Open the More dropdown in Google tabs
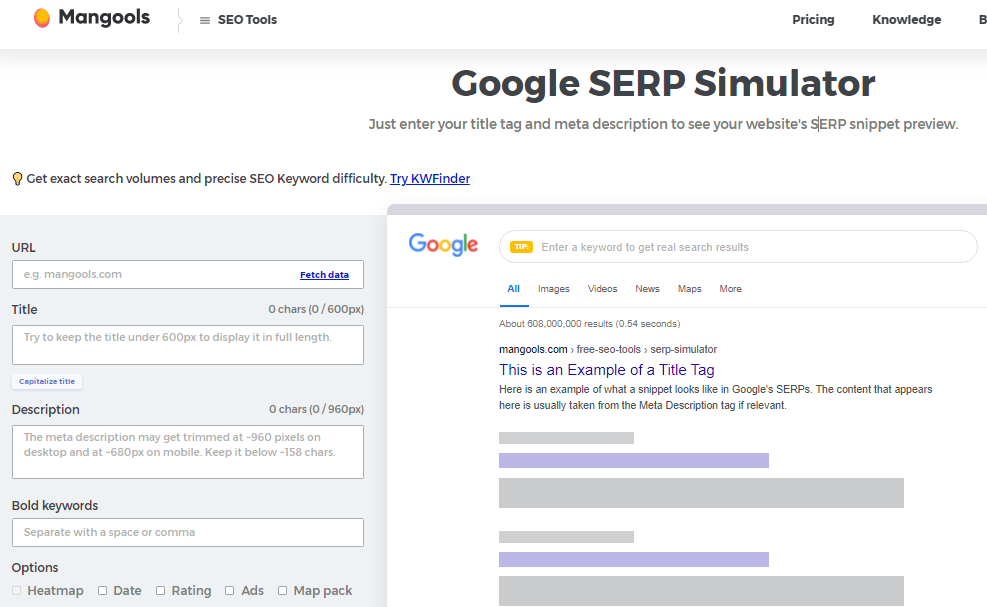Screen dimensions: 987x607 730,288
